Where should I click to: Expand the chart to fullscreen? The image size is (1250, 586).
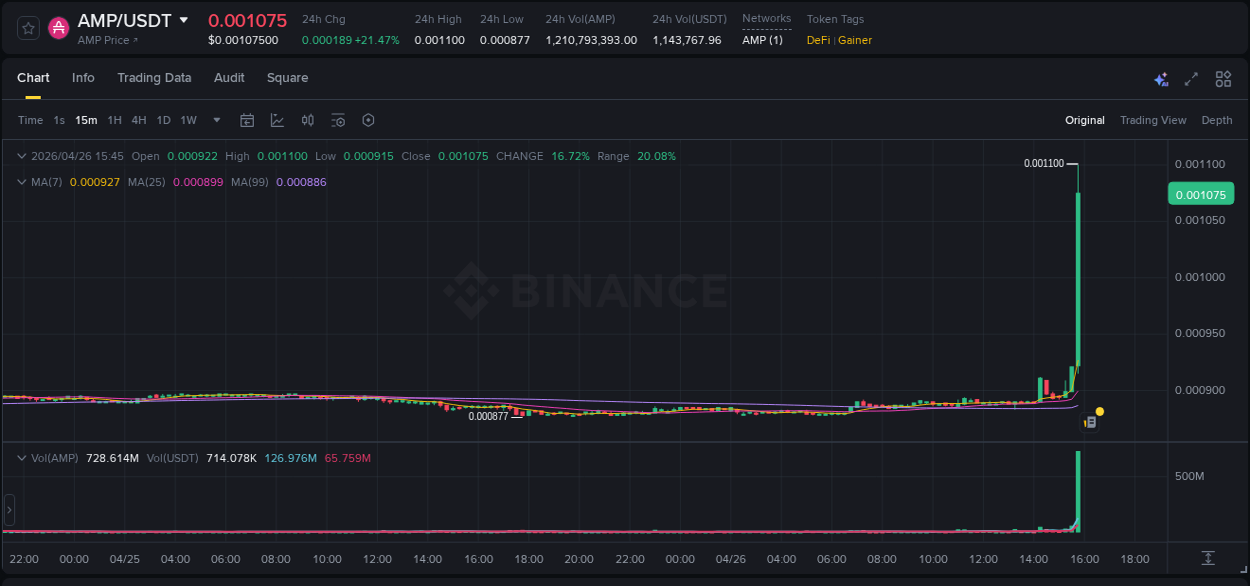coord(1191,78)
